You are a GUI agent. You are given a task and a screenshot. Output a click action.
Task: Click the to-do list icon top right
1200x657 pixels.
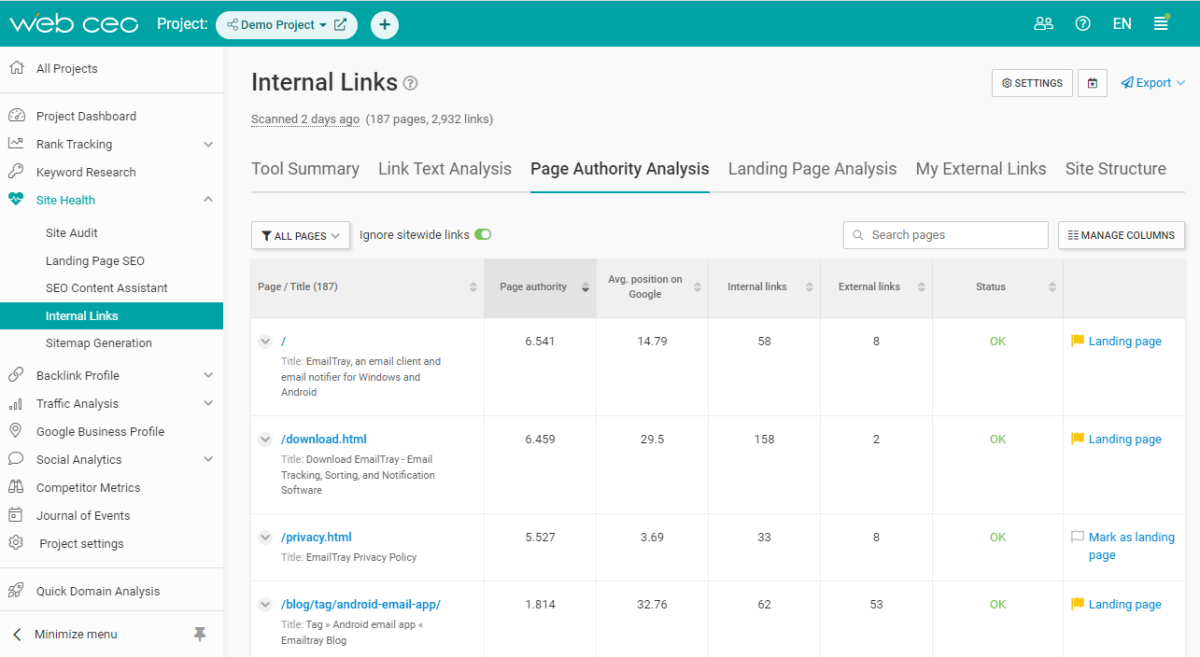tap(1161, 22)
